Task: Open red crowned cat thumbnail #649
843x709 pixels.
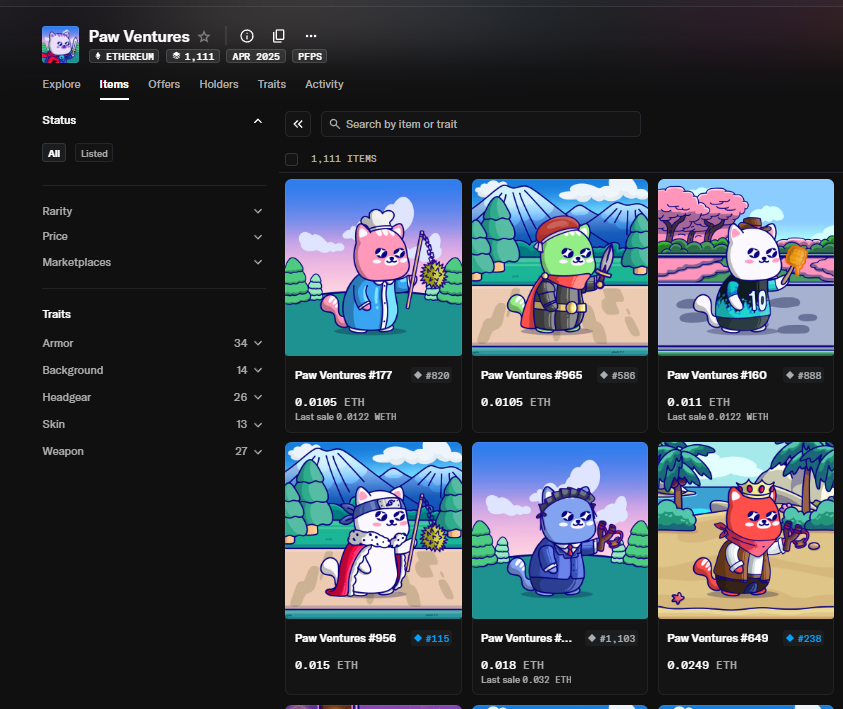Action: (x=746, y=531)
